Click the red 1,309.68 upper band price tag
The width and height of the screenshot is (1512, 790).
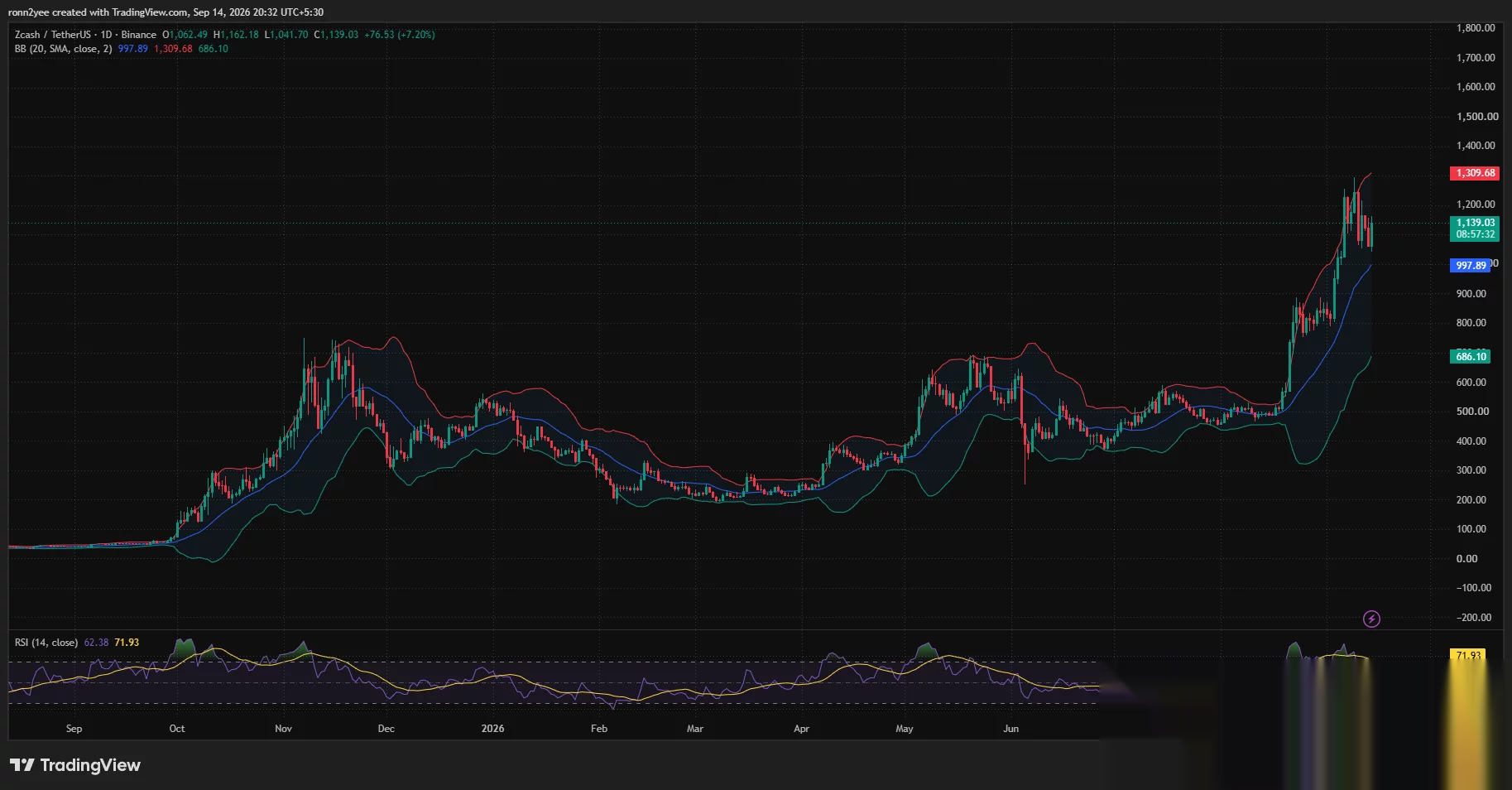pos(1476,173)
